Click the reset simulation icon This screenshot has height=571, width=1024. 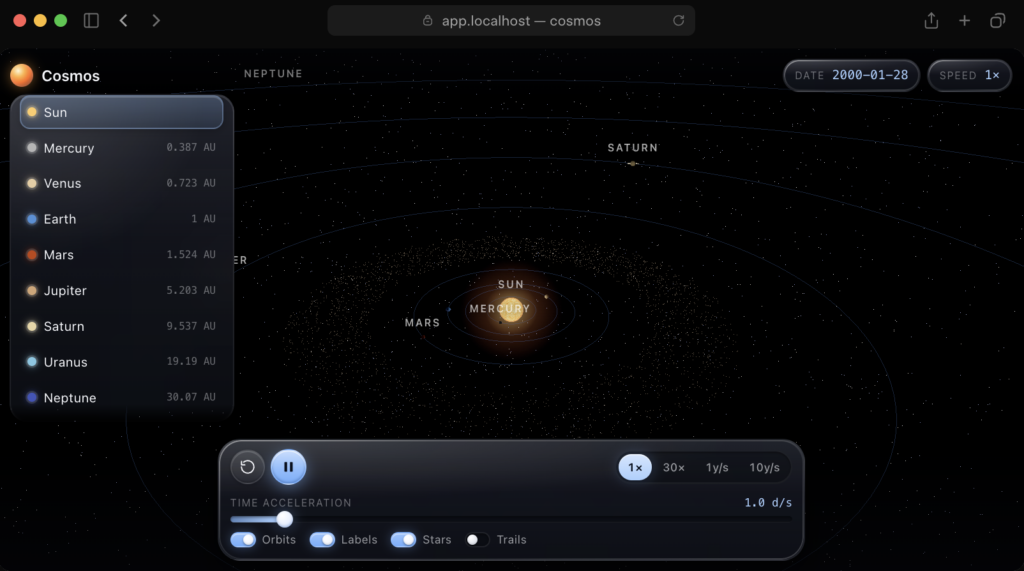tap(248, 466)
